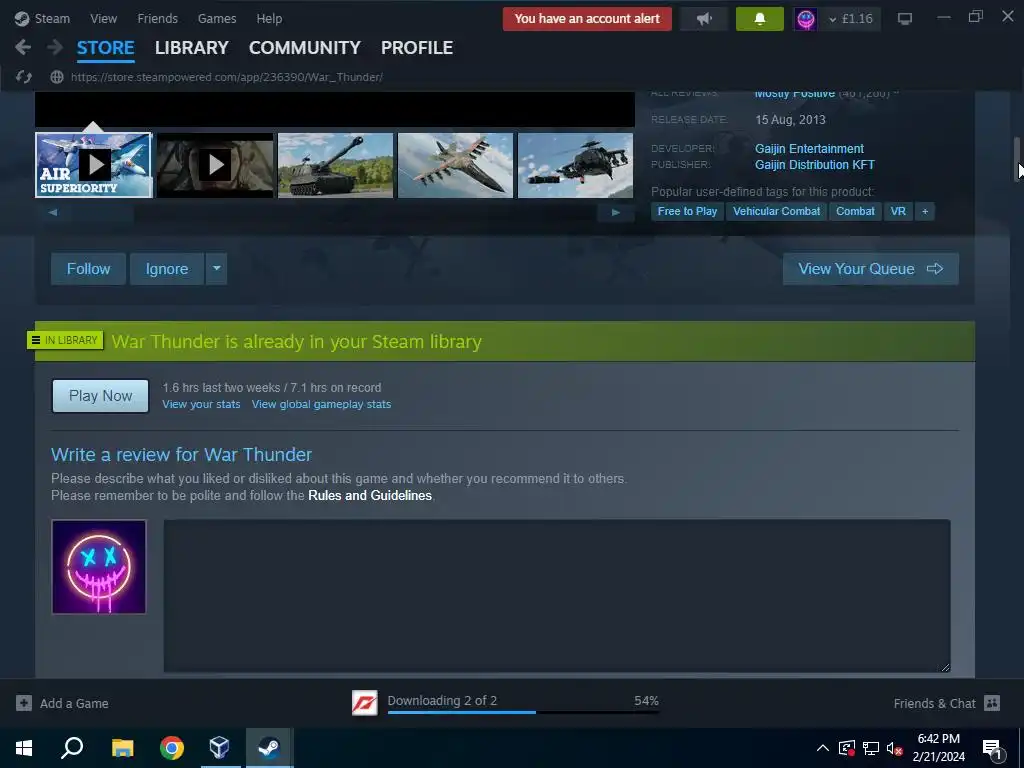1024x768 pixels.
Task: View the tank screenshot thumbnail
Action: tap(336, 165)
